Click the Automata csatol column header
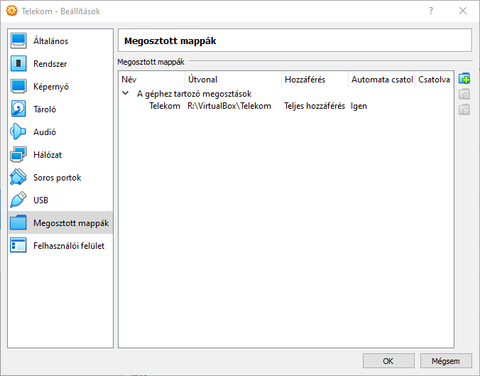The height and width of the screenshot is (376, 480). (382, 79)
